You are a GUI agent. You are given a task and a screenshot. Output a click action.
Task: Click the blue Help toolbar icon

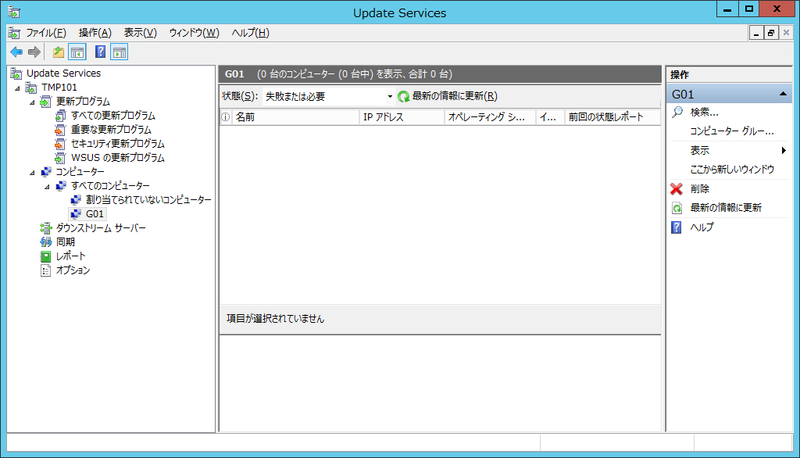(100, 52)
